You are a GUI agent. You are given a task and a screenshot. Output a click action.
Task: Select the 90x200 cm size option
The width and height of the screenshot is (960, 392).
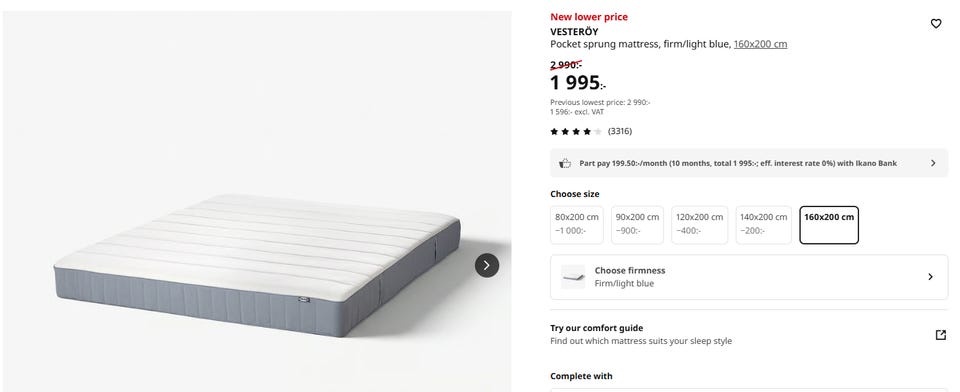point(637,225)
